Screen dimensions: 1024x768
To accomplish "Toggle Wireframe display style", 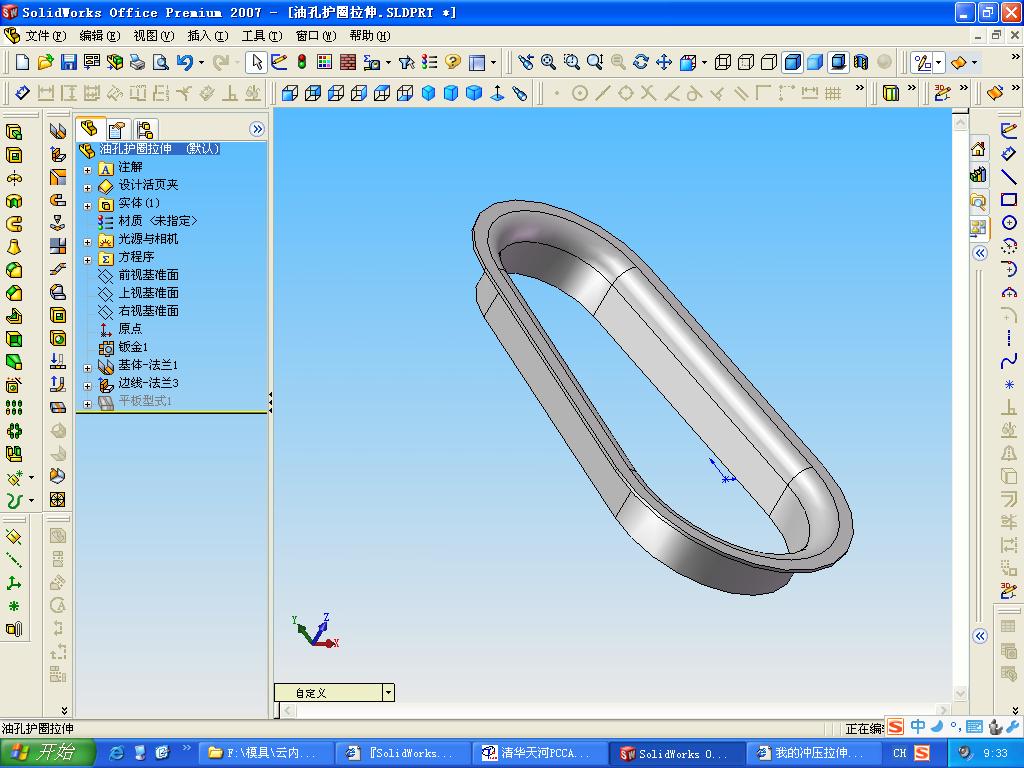I will point(723,62).
